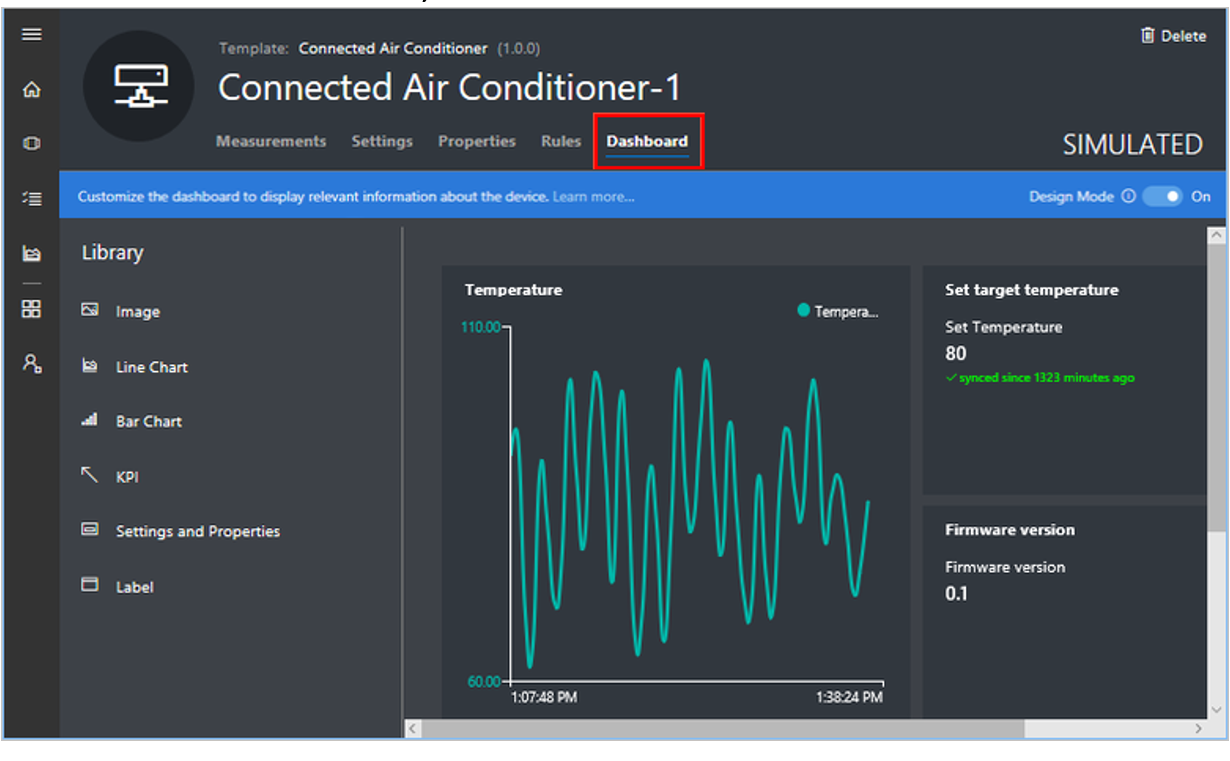Screen dimensions: 1230x761
Task: Click the KPI arrow icon
Action: (x=90, y=475)
